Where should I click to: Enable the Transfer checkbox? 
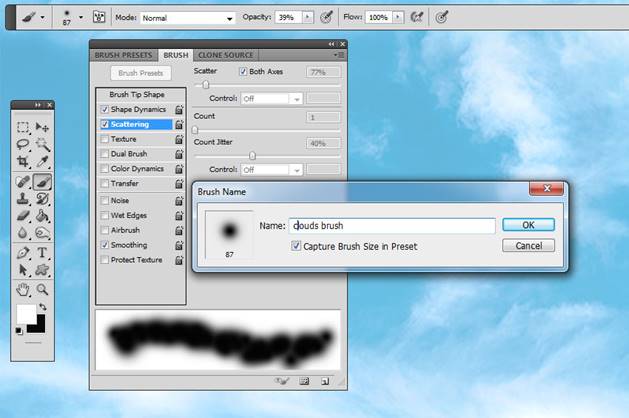click(x=104, y=184)
